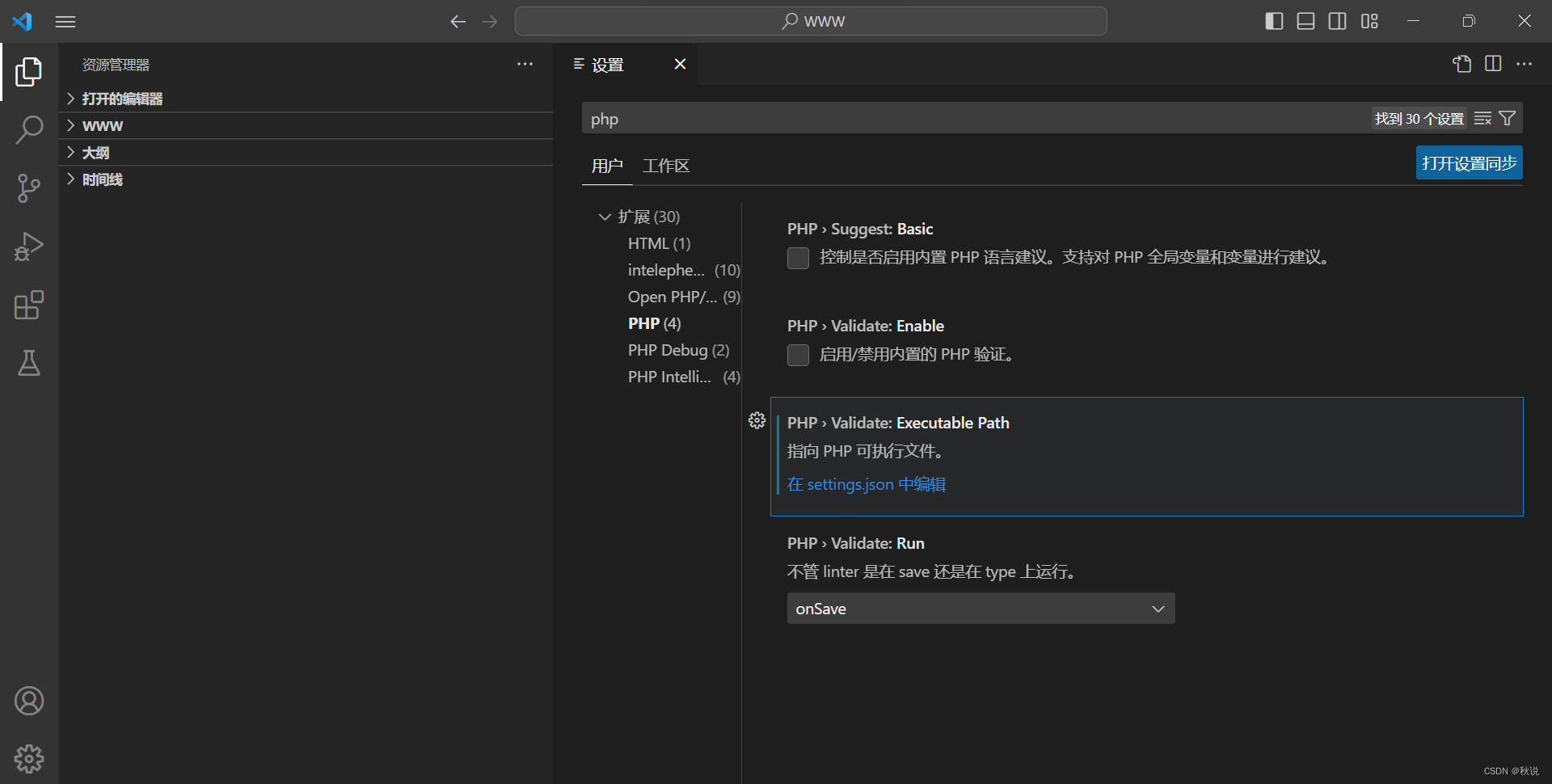Open the Search view in activity bar
Viewport: 1552px width, 784px height.
click(x=29, y=129)
